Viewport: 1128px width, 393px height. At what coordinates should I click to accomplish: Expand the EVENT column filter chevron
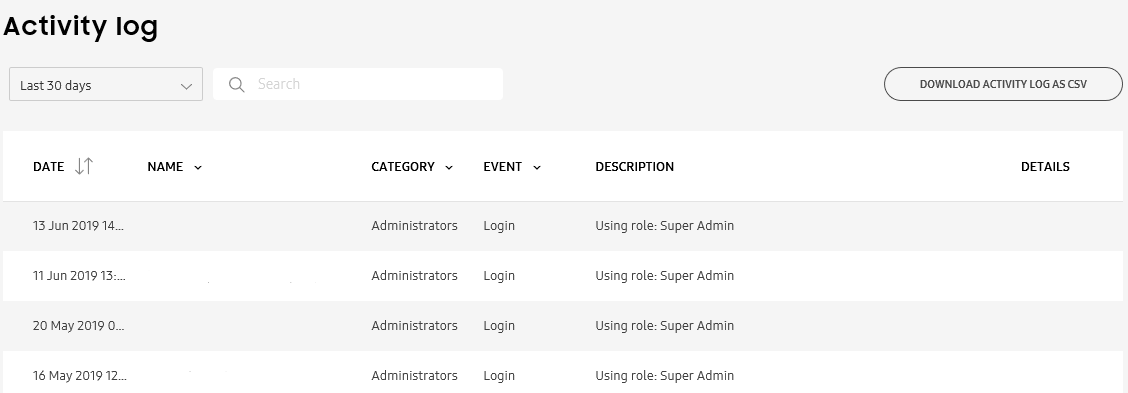(537, 167)
